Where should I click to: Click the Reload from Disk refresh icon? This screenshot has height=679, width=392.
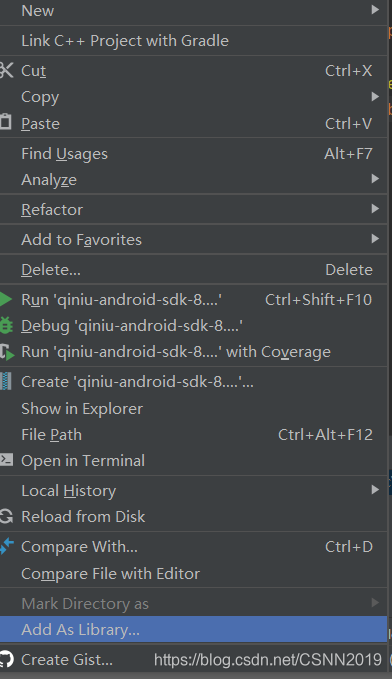coord(6,516)
